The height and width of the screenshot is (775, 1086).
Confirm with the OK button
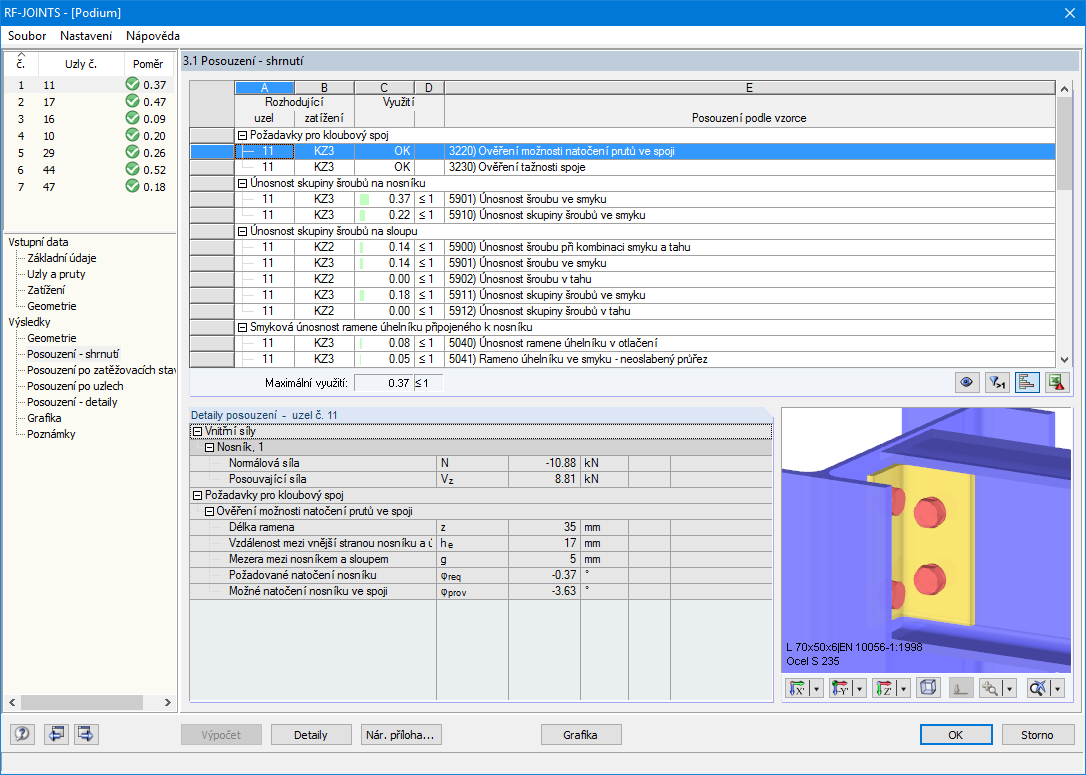(956, 735)
